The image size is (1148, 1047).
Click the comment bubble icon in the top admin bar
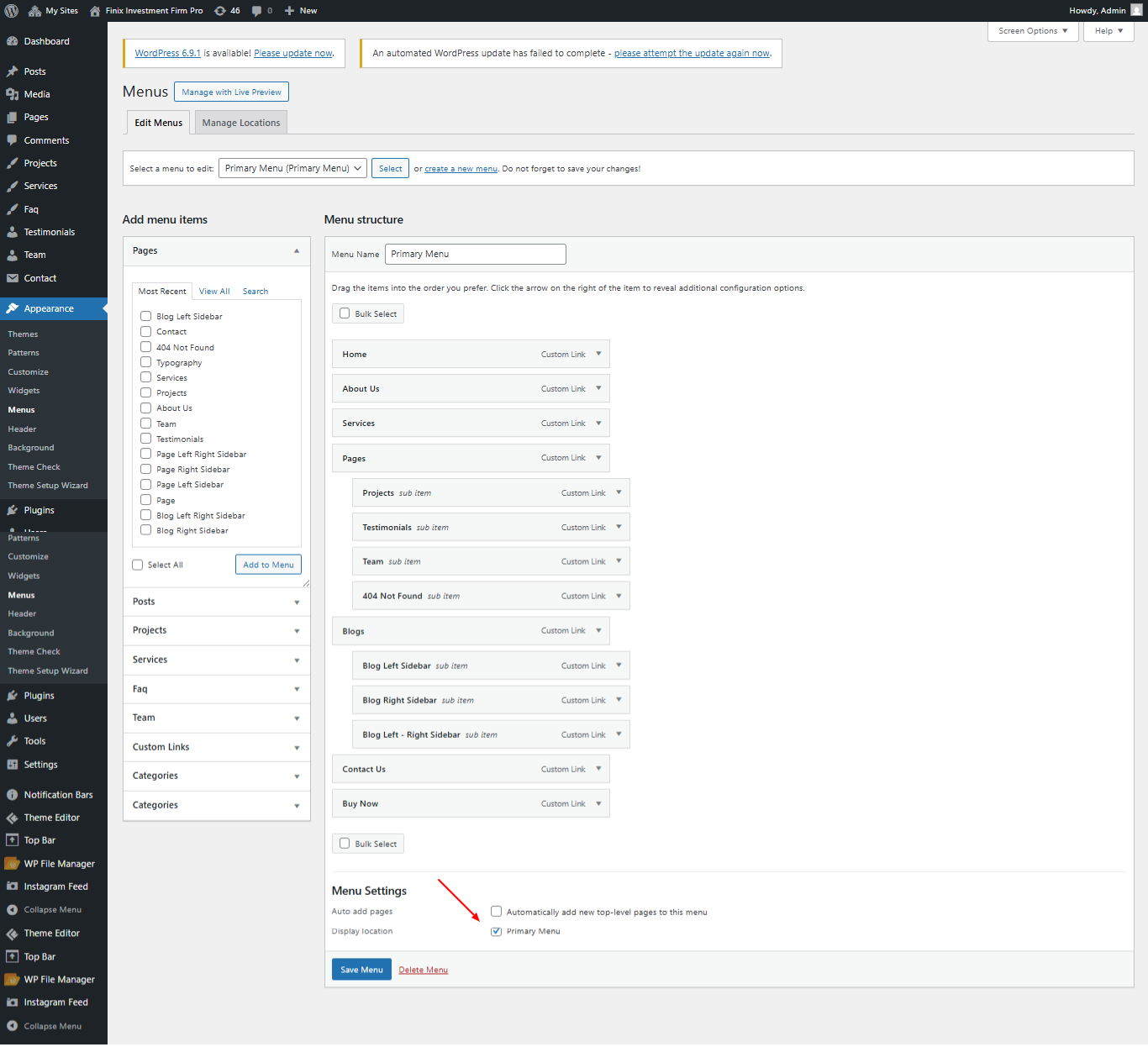click(257, 11)
